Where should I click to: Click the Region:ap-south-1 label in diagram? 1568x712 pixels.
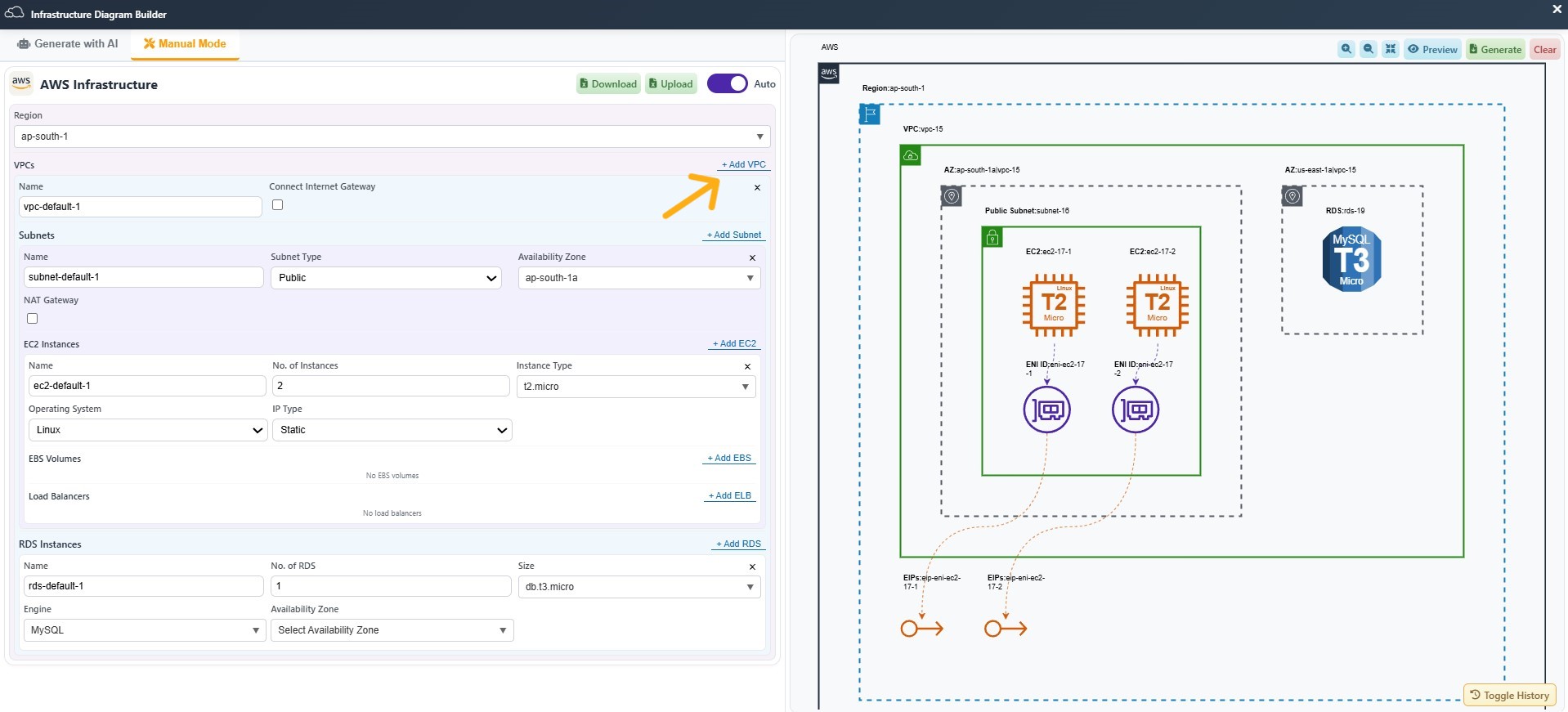click(894, 88)
